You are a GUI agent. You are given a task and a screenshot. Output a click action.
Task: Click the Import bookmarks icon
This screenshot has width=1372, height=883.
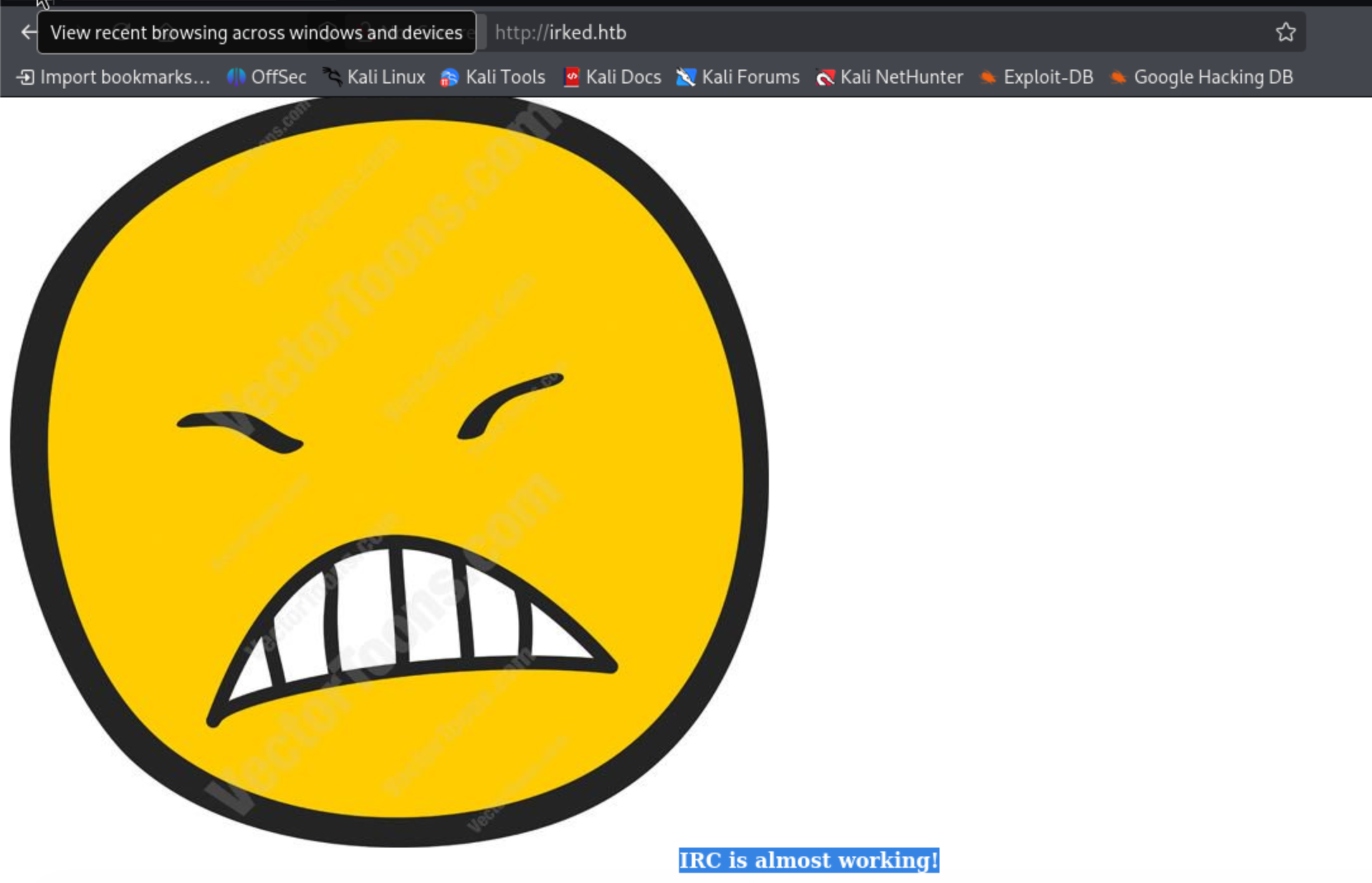25,77
